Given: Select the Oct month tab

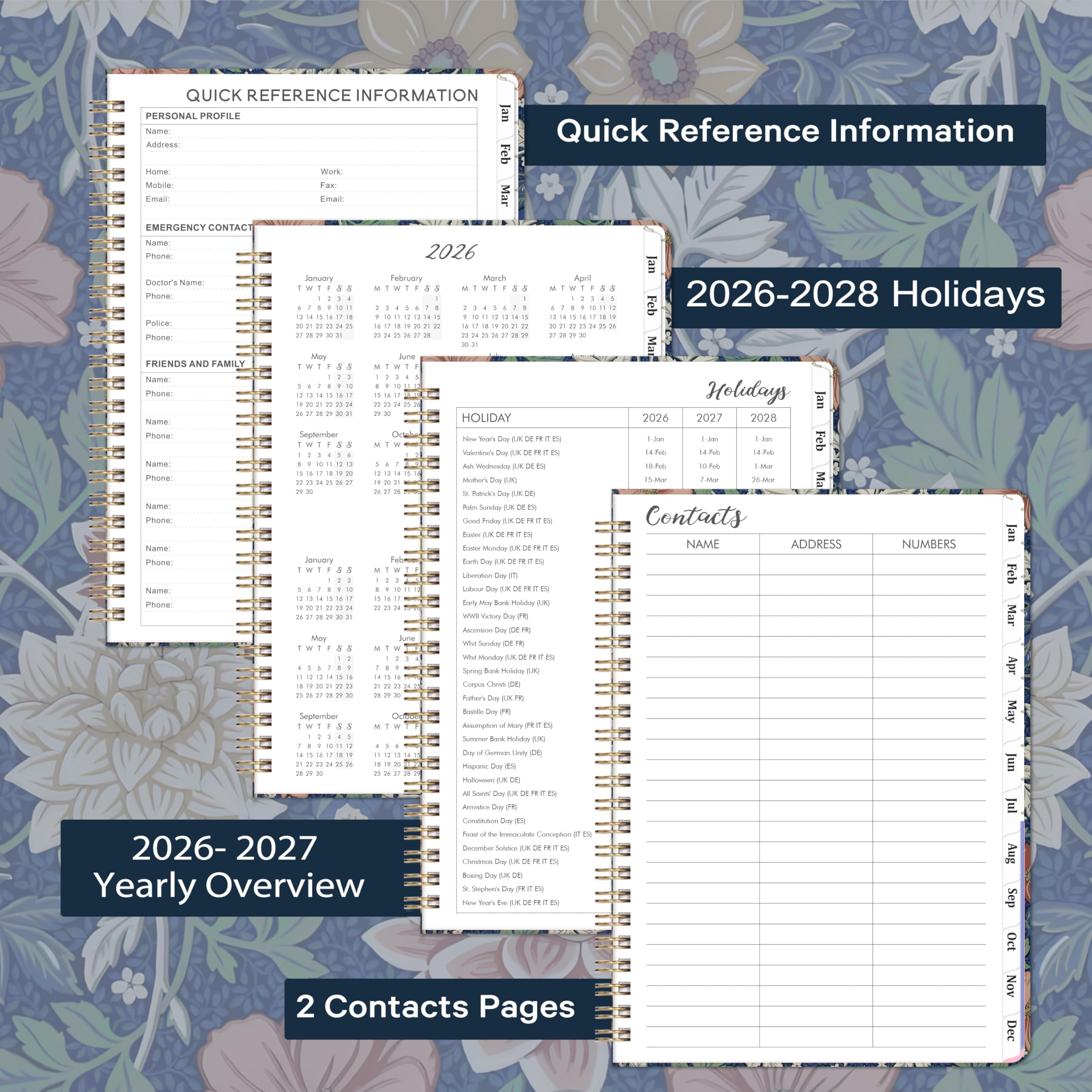Looking at the screenshot, I should [x=1011, y=942].
